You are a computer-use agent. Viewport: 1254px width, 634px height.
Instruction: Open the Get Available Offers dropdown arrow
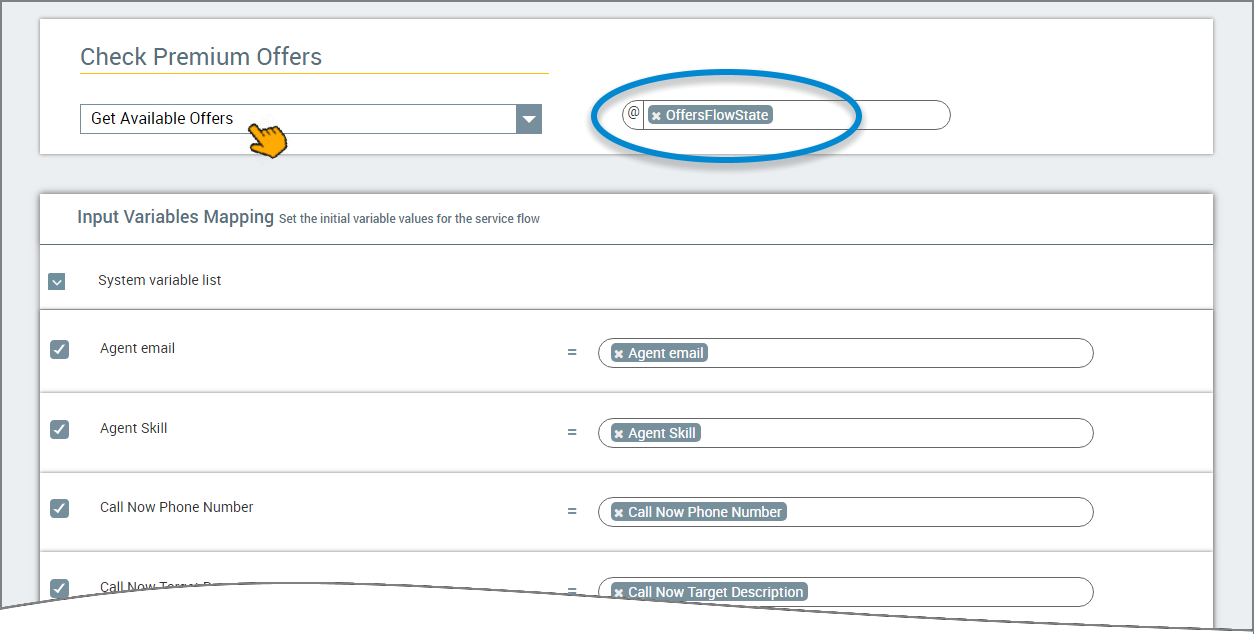coord(529,119)
